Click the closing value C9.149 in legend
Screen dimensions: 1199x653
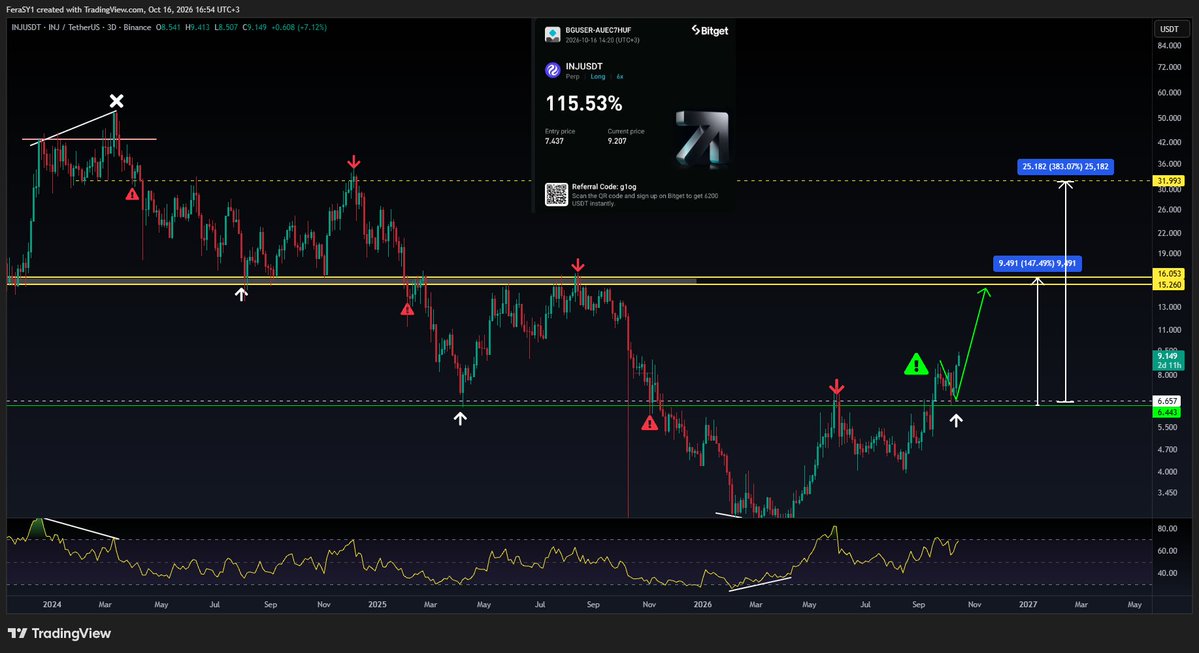255,28
